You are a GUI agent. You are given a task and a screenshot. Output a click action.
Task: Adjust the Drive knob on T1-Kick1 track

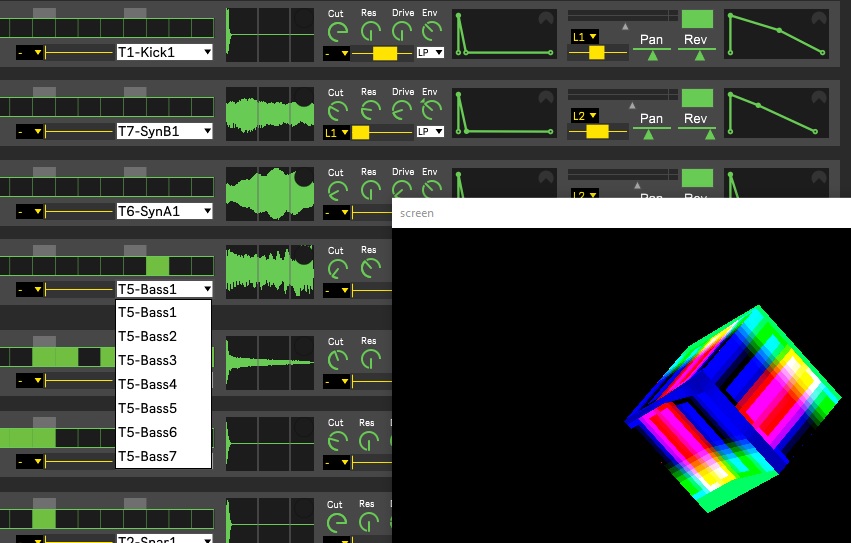[x=402, y=31]
